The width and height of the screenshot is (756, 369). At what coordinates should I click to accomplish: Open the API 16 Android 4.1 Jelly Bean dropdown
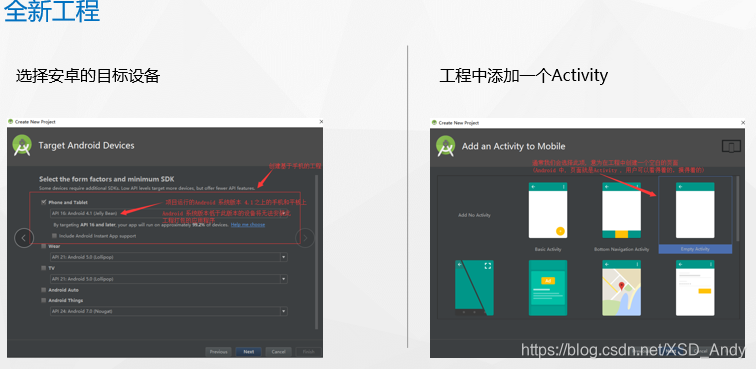169,213
